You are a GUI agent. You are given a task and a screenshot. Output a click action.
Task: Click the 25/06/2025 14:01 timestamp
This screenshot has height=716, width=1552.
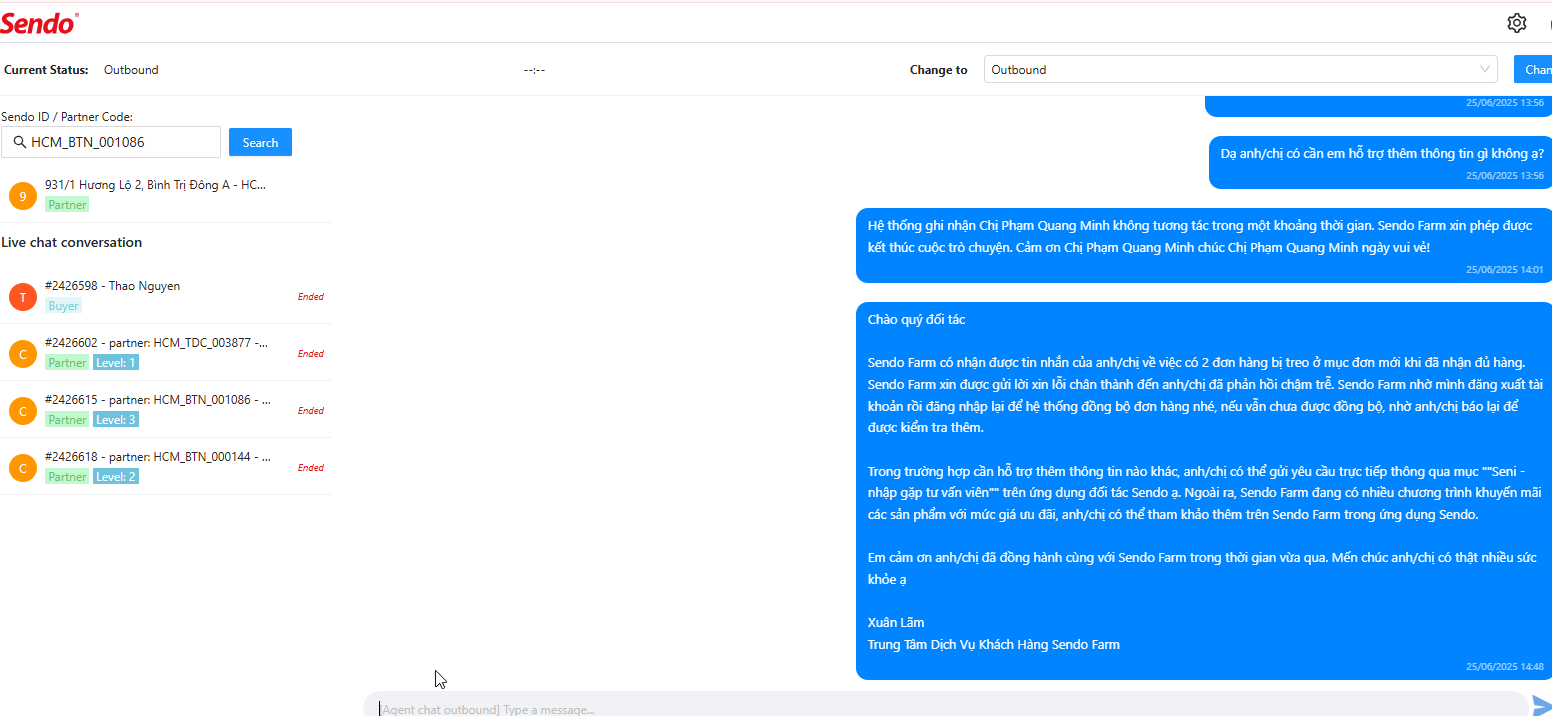click(1505, 270)
